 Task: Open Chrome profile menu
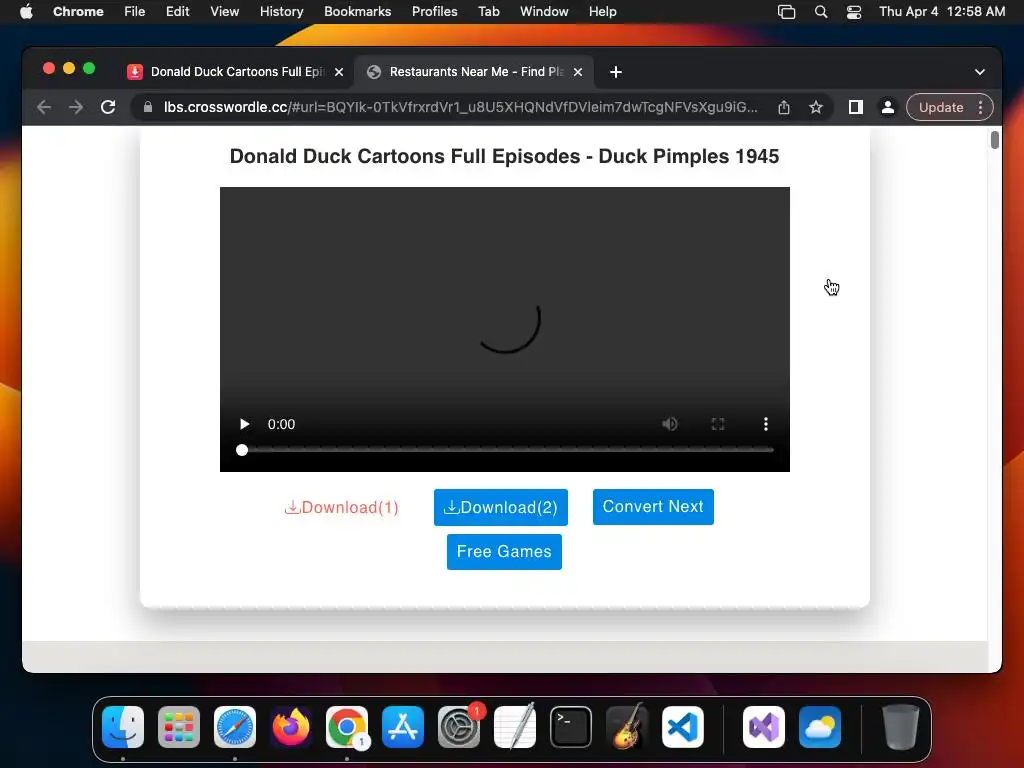888,107
